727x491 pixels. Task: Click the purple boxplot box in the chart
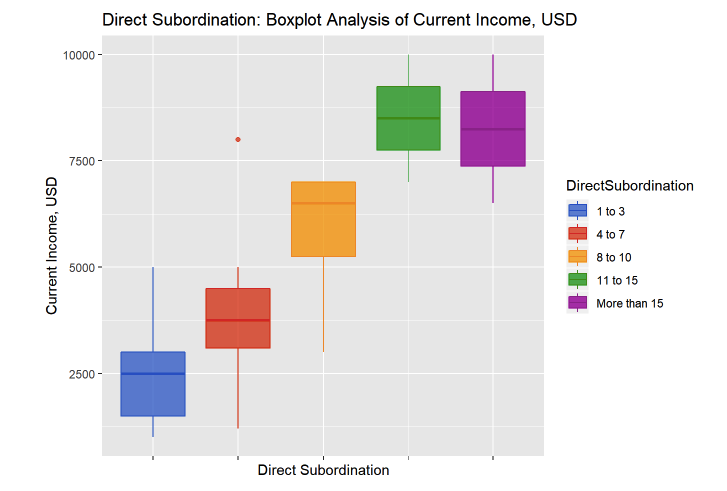tap(493, 128)
